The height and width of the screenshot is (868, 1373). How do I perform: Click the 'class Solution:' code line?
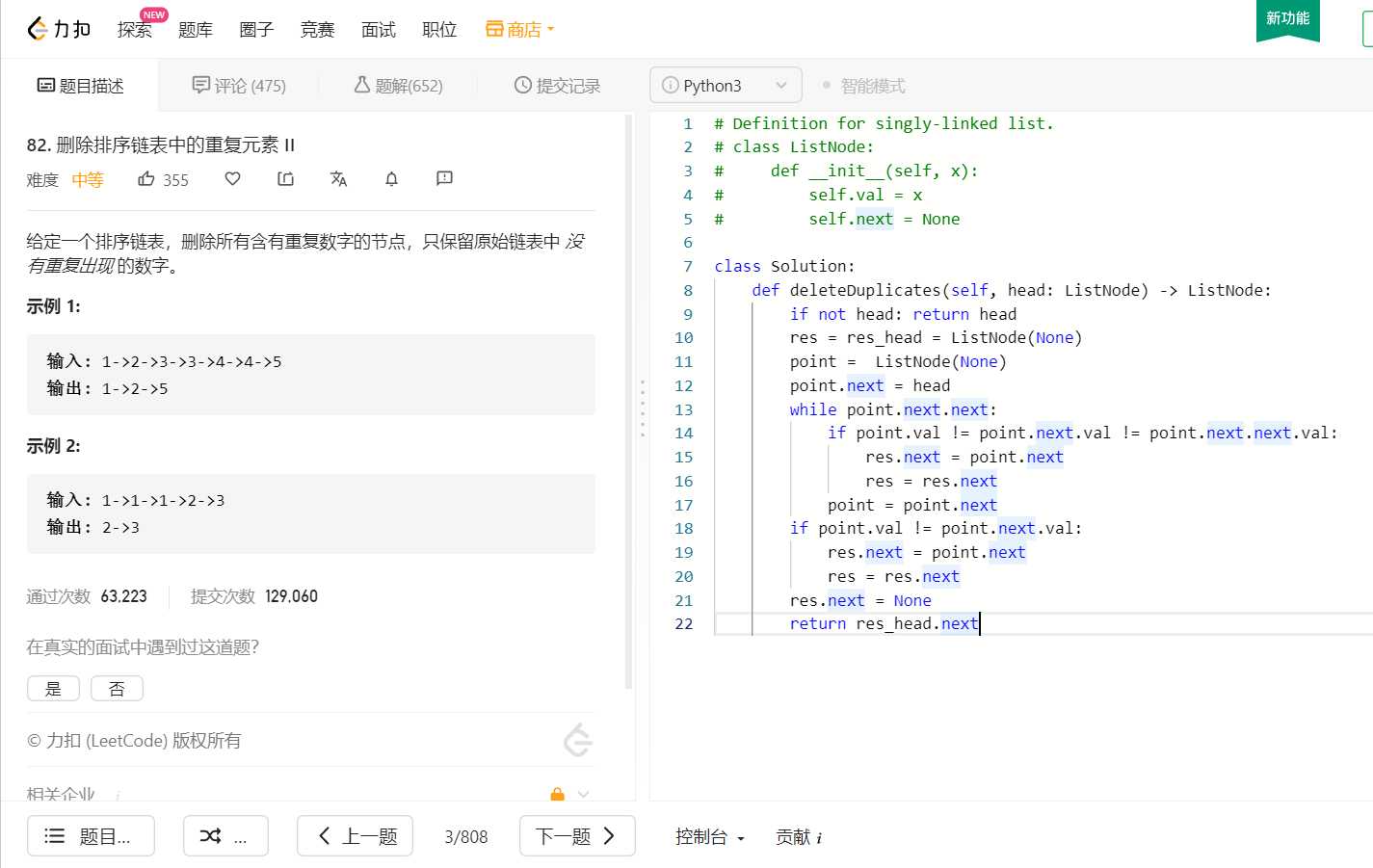784,266
